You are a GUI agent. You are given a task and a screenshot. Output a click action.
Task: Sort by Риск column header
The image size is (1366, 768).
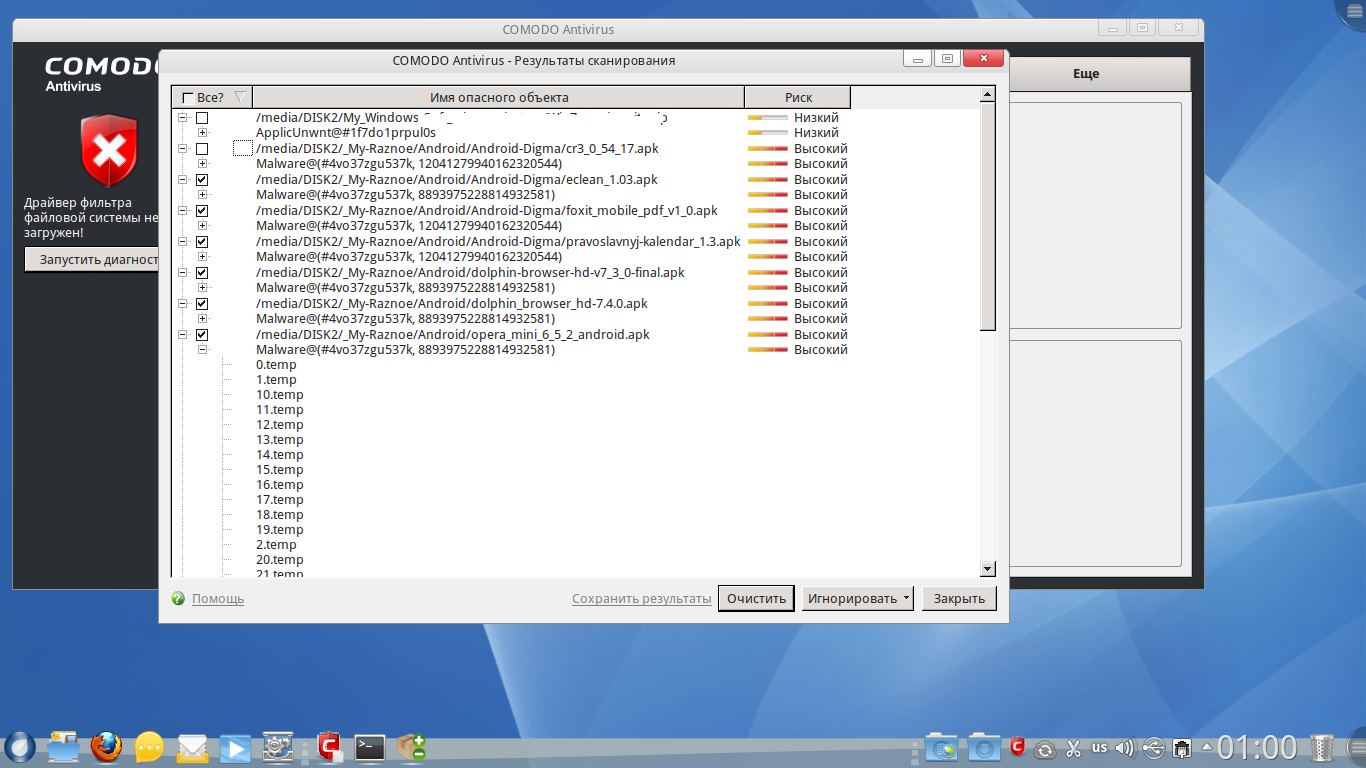[798, 97]
